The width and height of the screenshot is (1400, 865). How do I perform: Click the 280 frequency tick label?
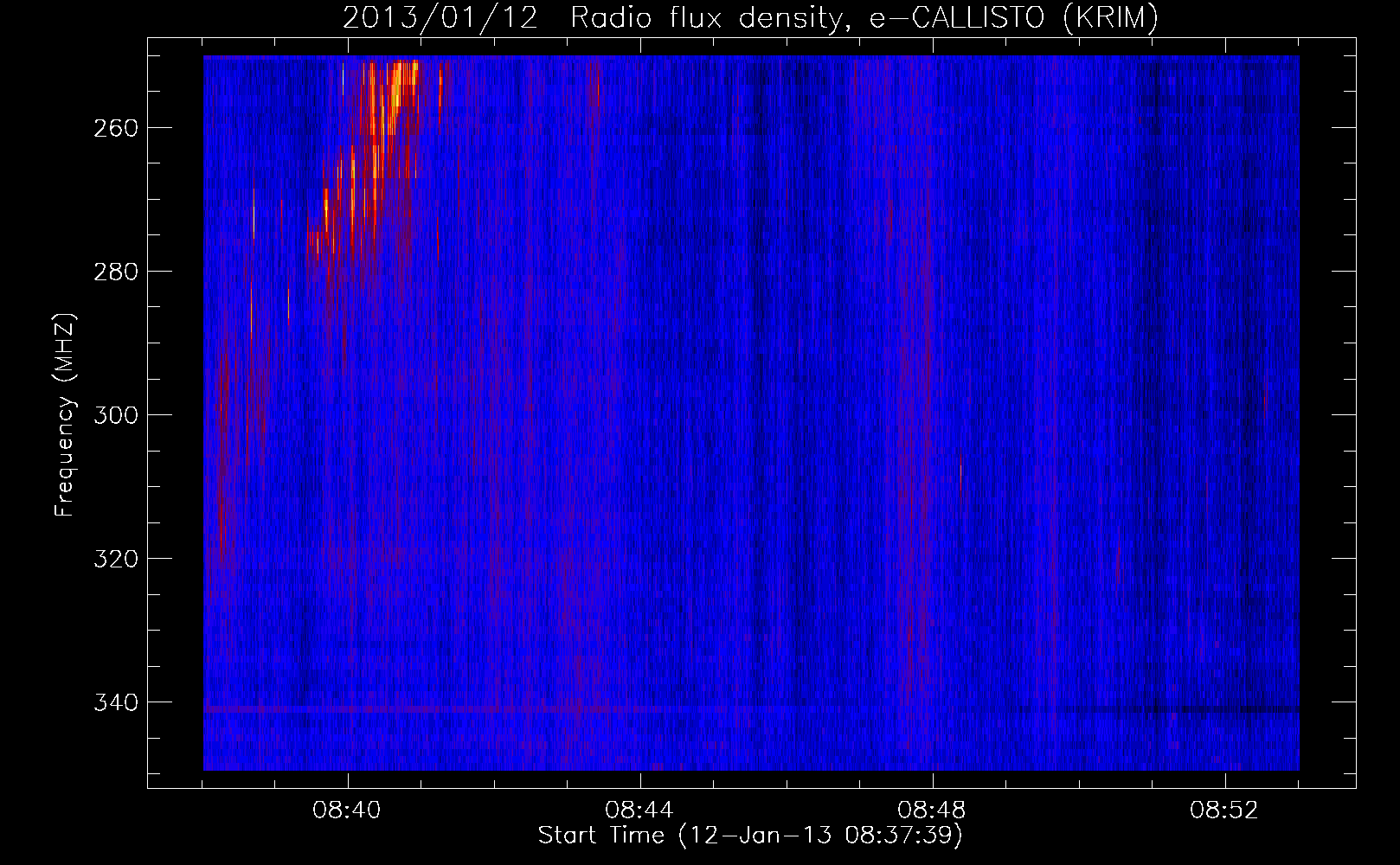click(116, 272)
